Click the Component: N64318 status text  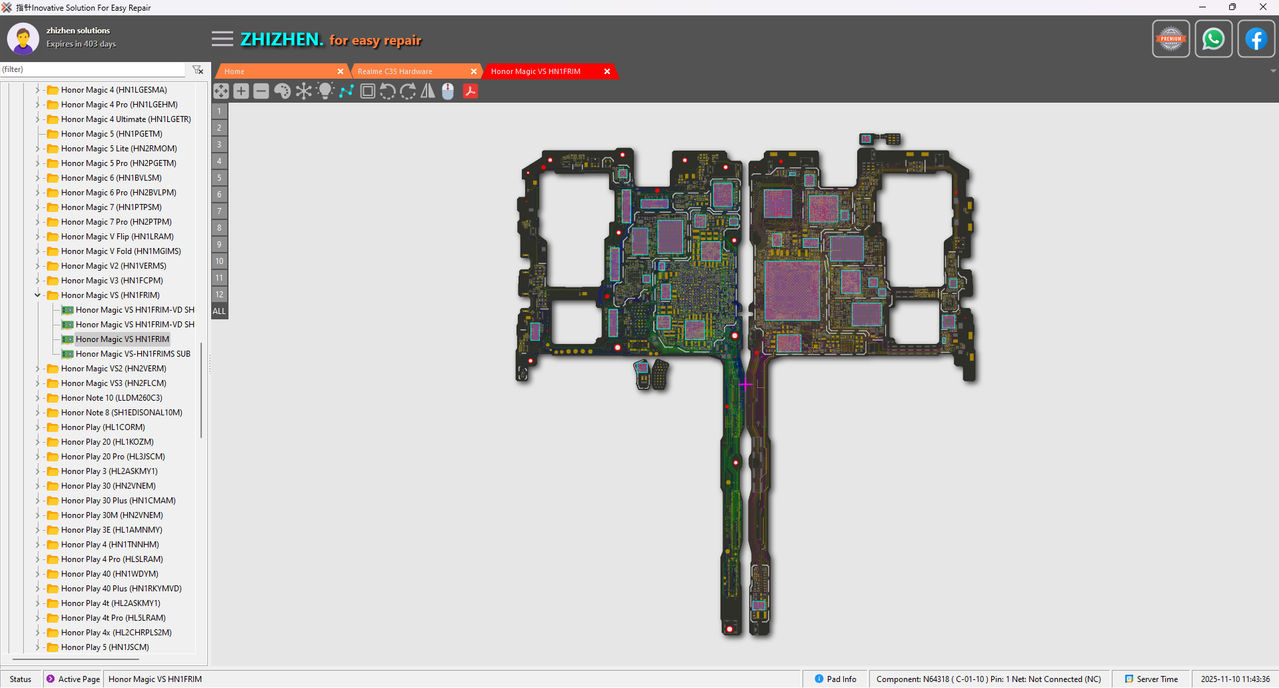(988, 679)
